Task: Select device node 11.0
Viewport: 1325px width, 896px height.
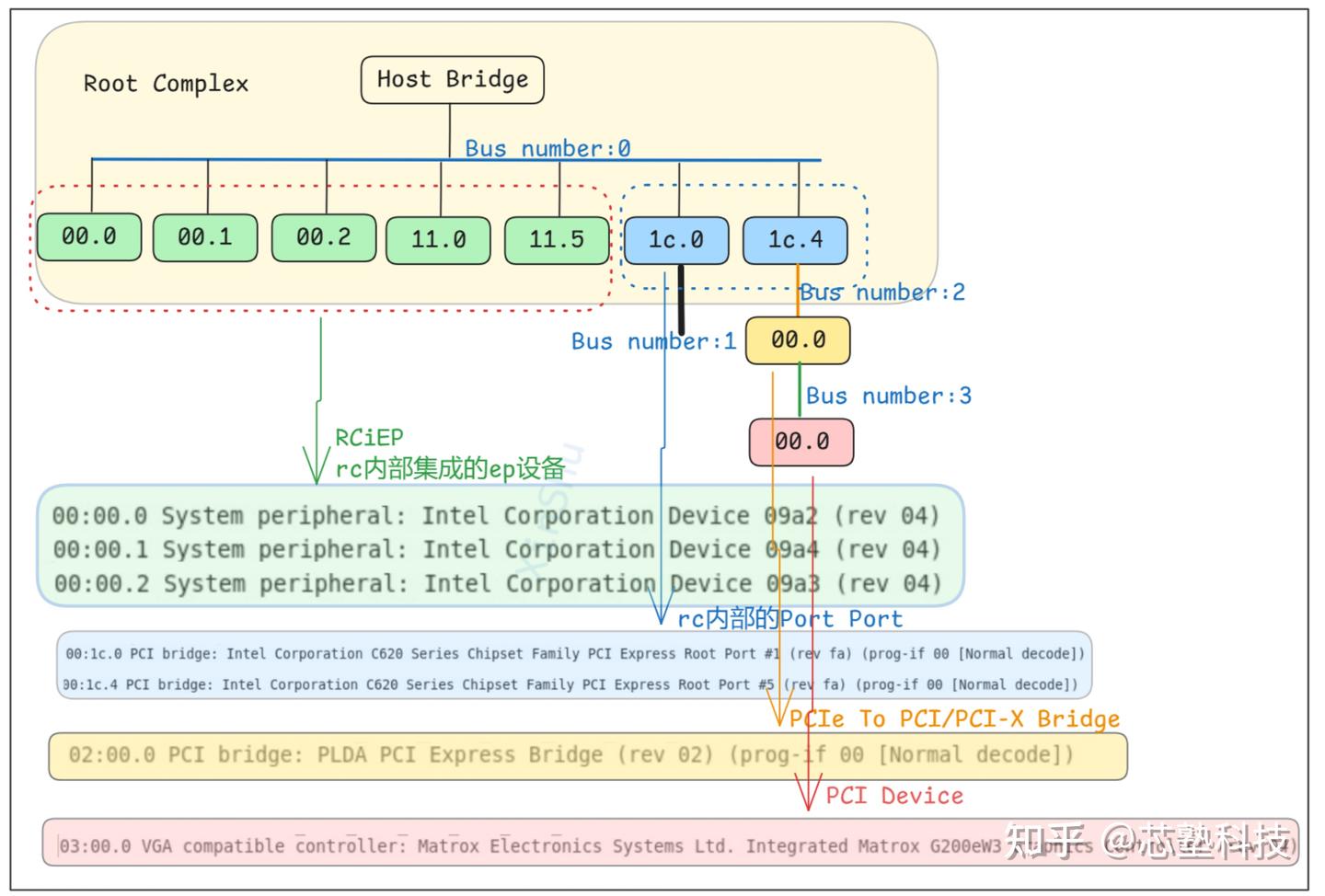Action: tap(438, 240)
